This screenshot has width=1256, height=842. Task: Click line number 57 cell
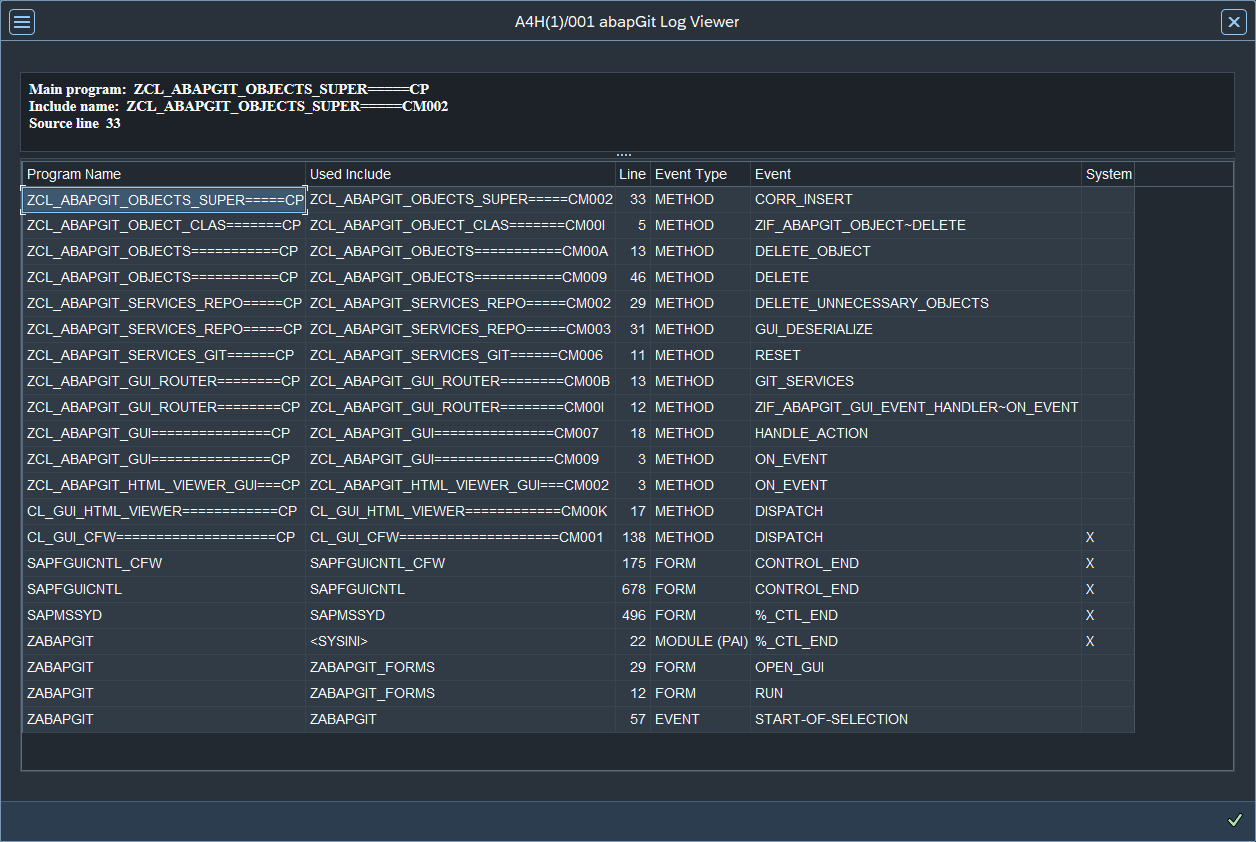633,719
